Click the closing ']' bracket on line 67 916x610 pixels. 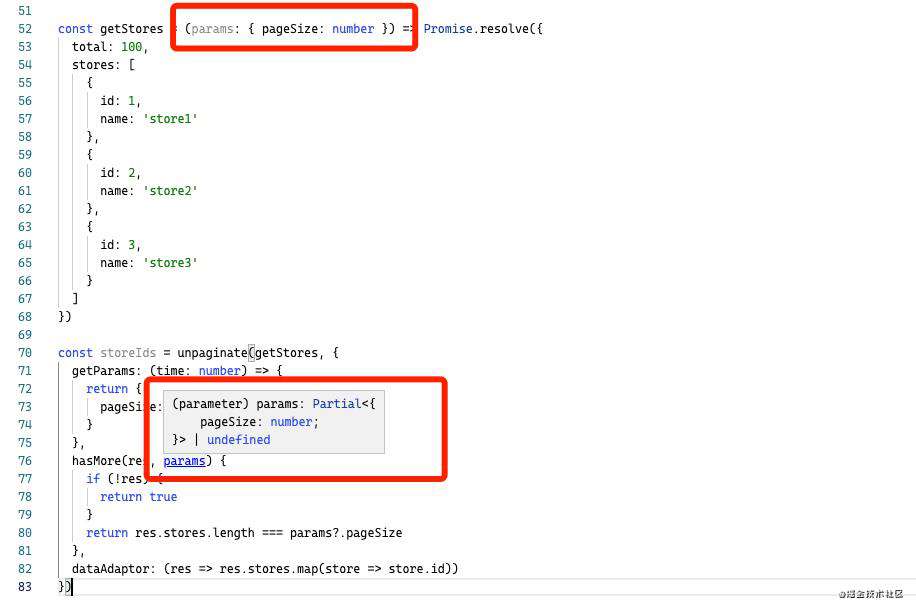[75, 299]
